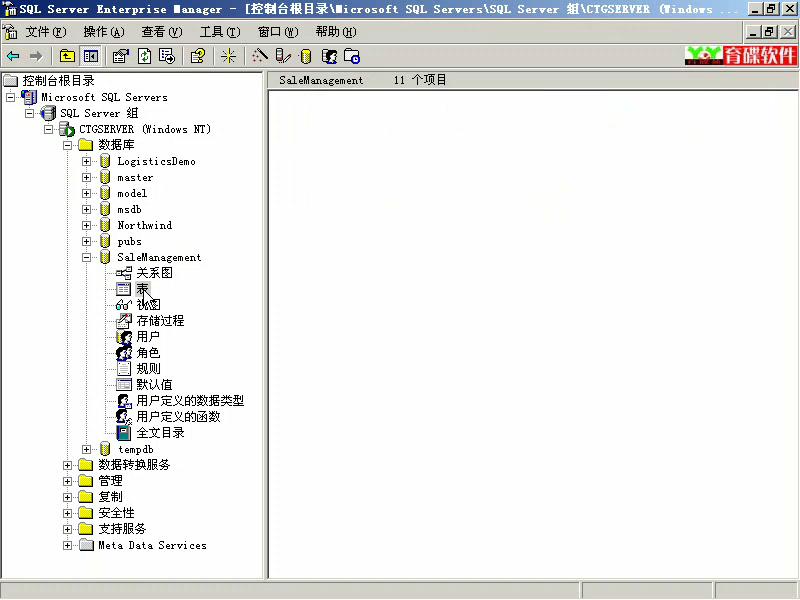
Task: Select the pubs database icon
Action: pos(105,241)
